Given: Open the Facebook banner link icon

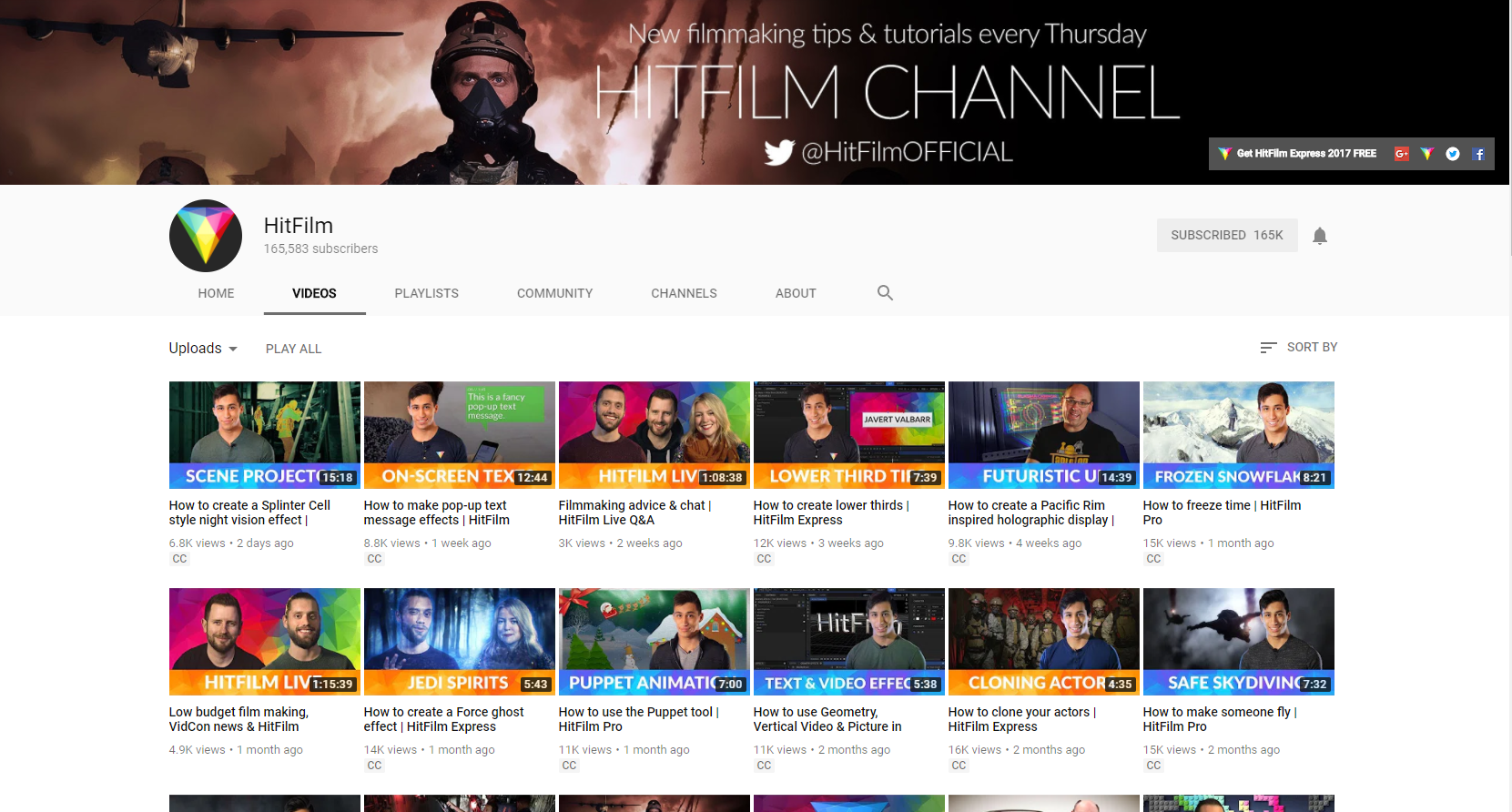Looking at the screenshot, I should pos(1478,154).
